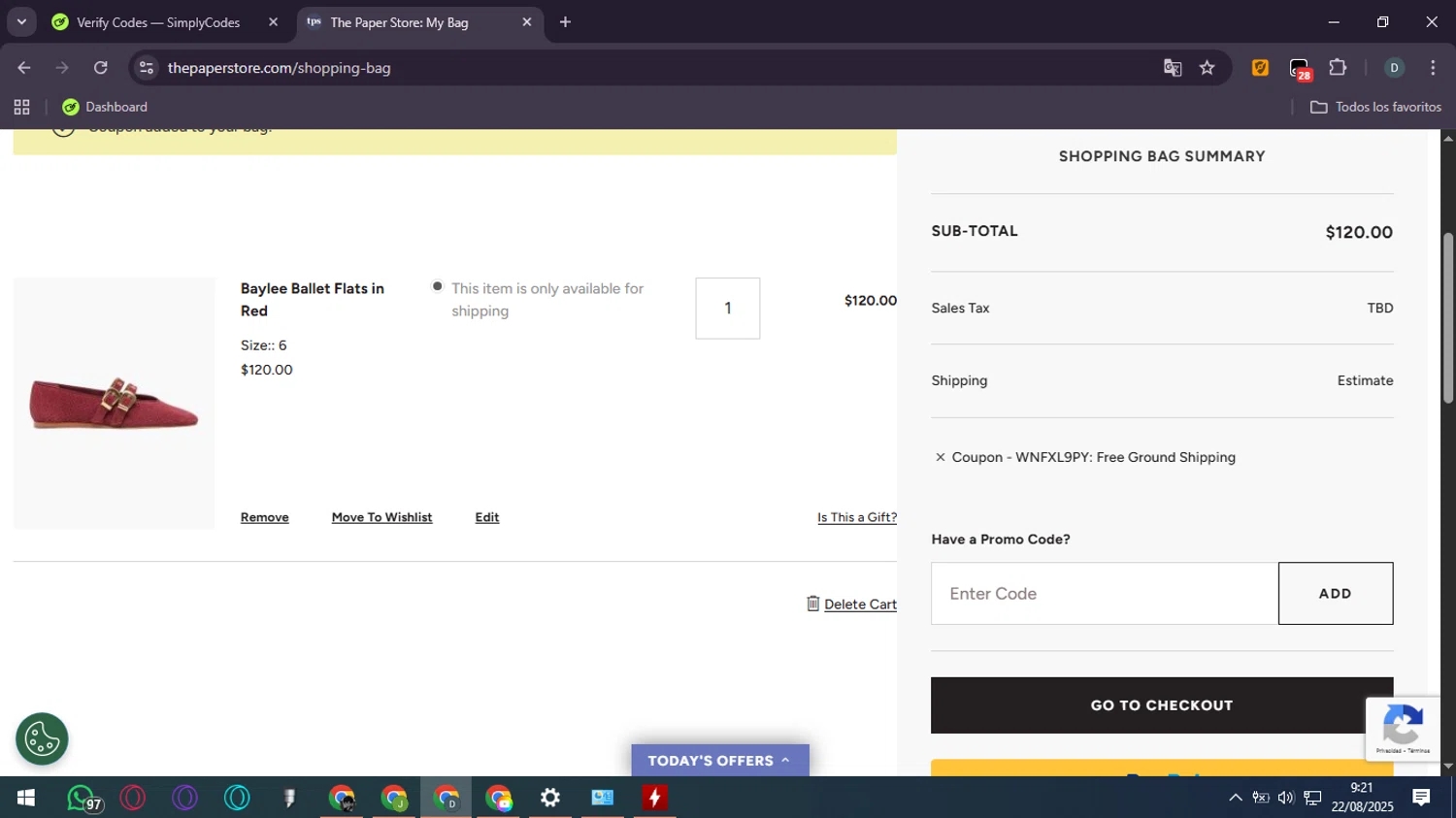
Task: Open the tab search dropdown arrow
Action: coord(21,21)
